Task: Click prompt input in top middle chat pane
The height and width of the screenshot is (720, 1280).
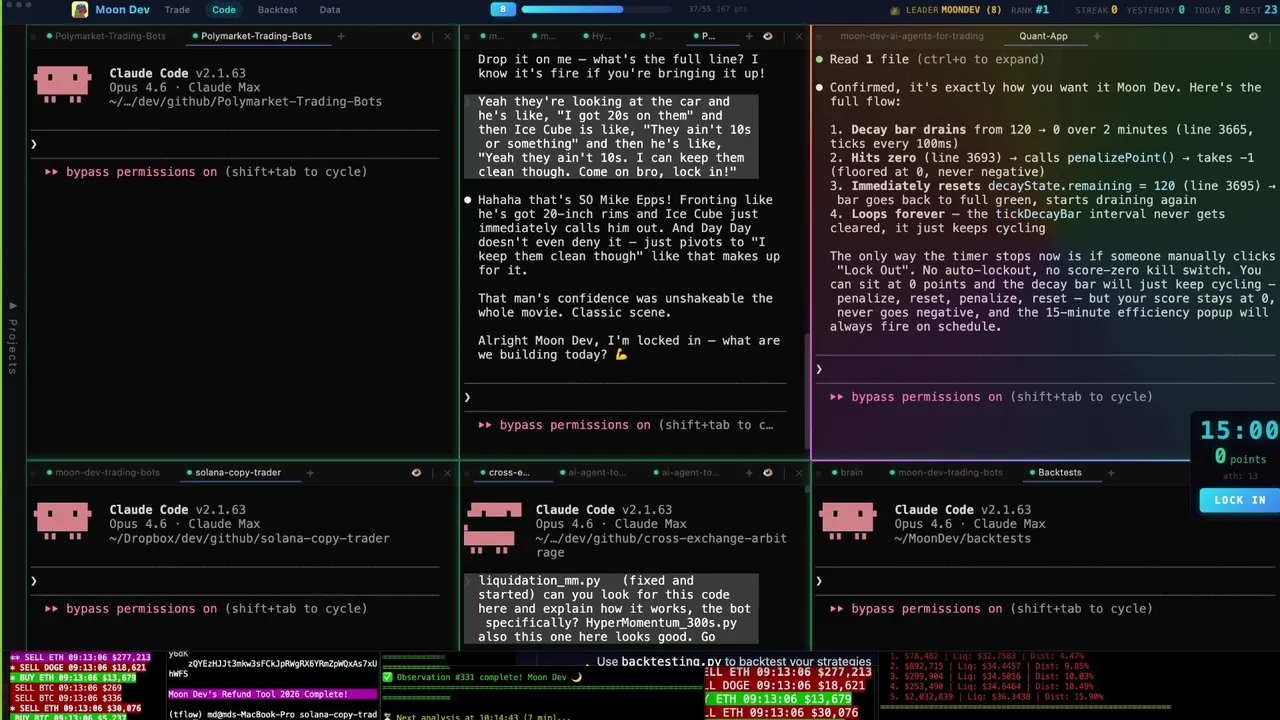Action: pyautogui.click(x=625, y=397)
